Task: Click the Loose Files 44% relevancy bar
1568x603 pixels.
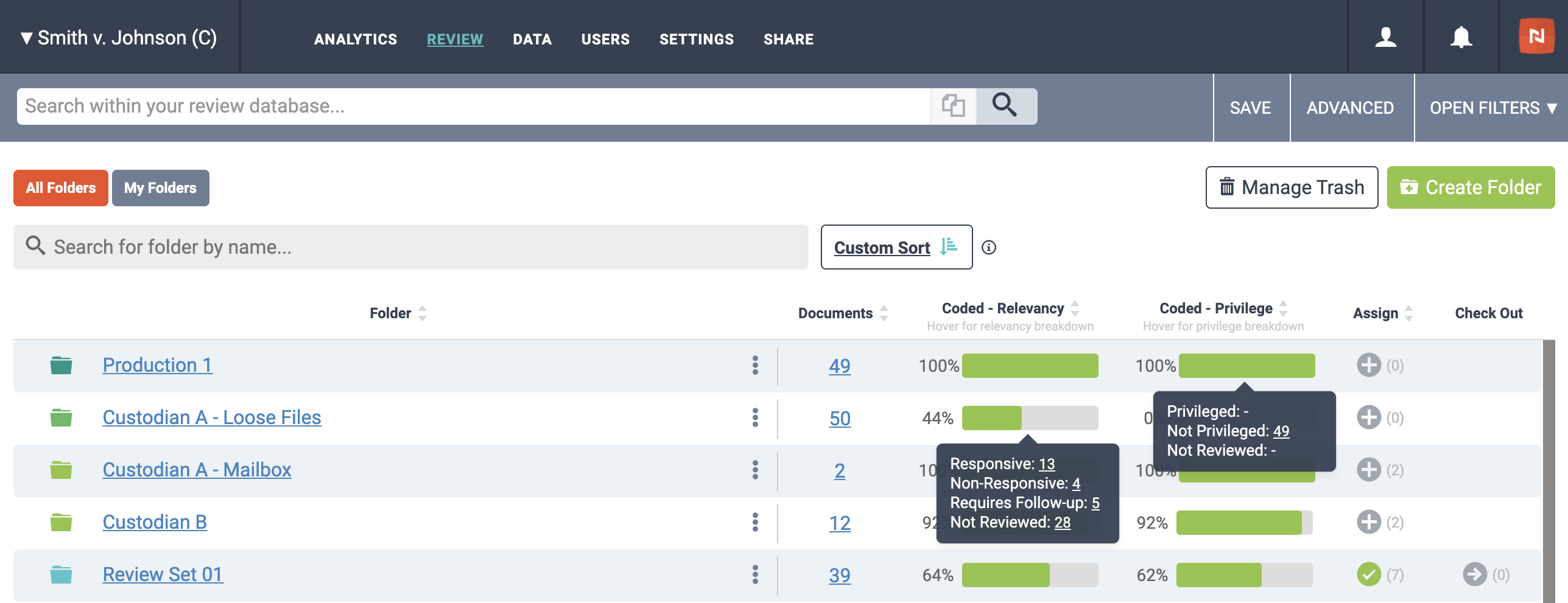Action: [x=1030, y=418]
